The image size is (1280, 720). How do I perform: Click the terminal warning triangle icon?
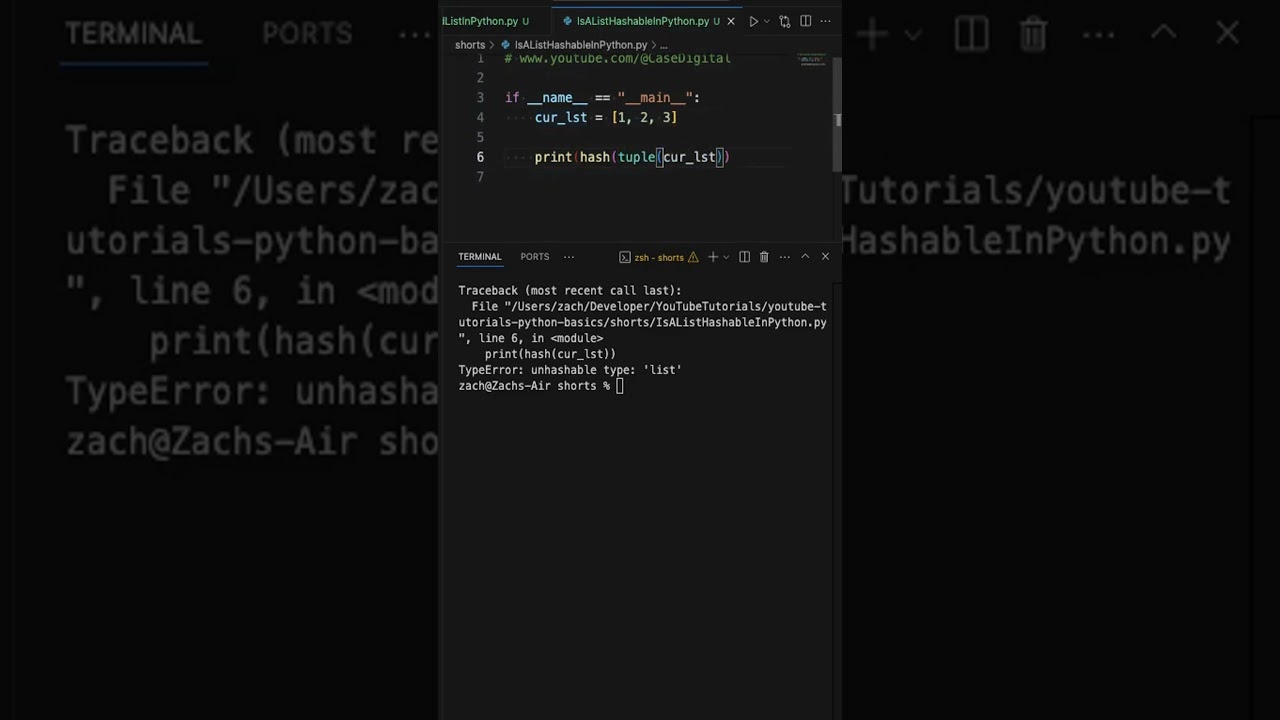[694, 257]
